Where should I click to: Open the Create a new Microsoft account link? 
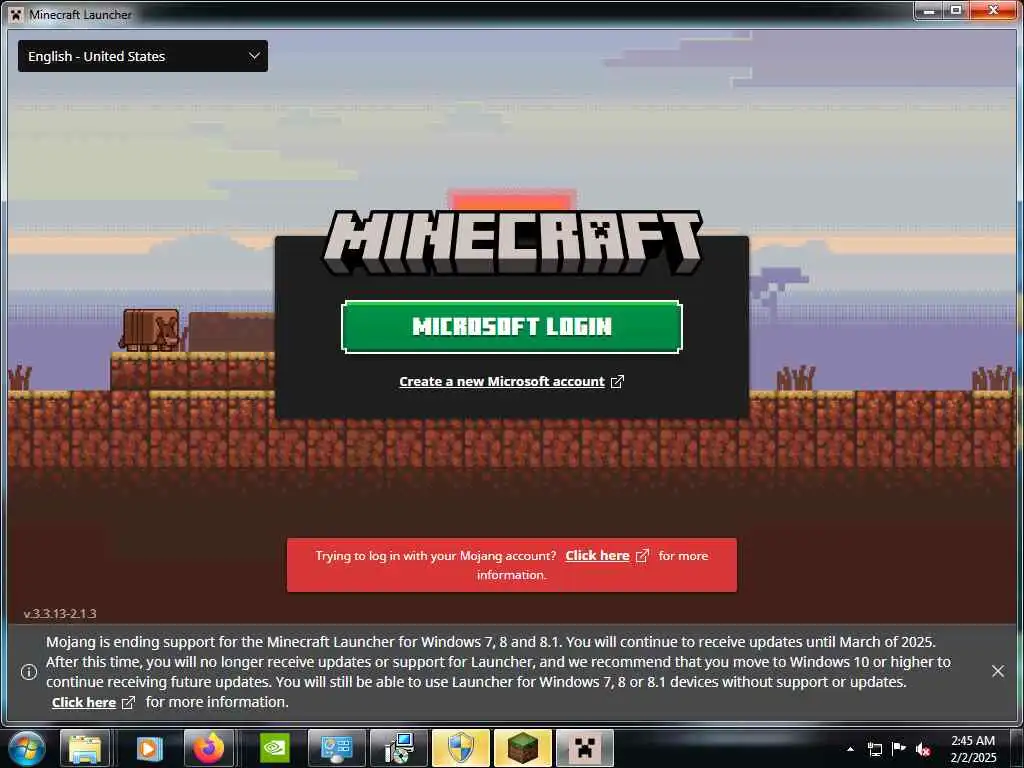tap(502, 381)
